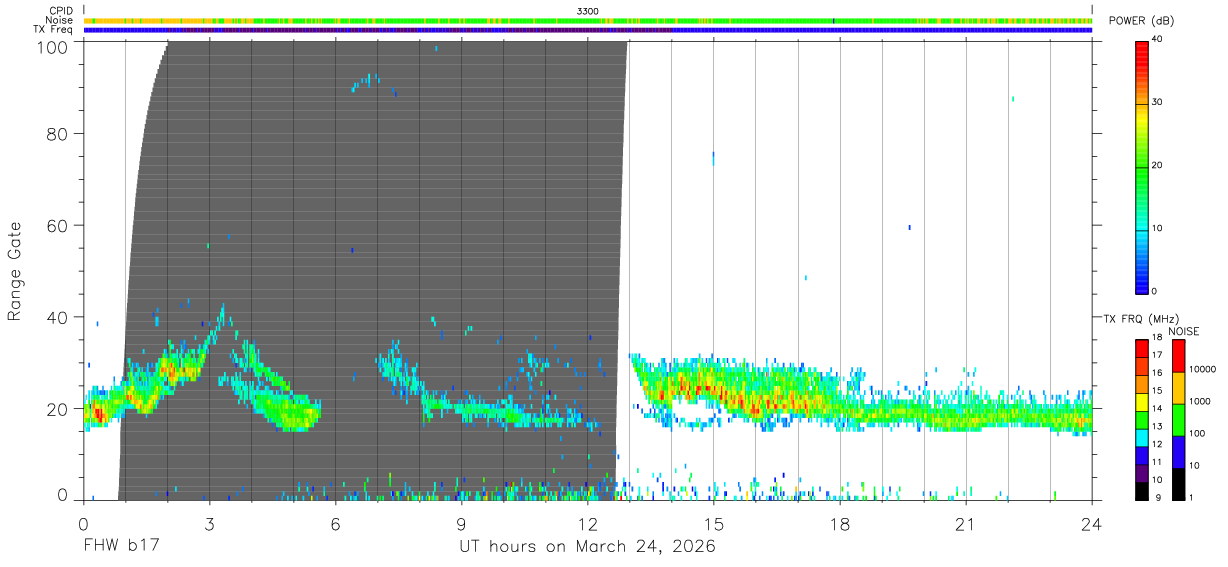This screenshot has width=1228, height=567.
Task: Click x-axis tick label 3
Action: [209, 524]
